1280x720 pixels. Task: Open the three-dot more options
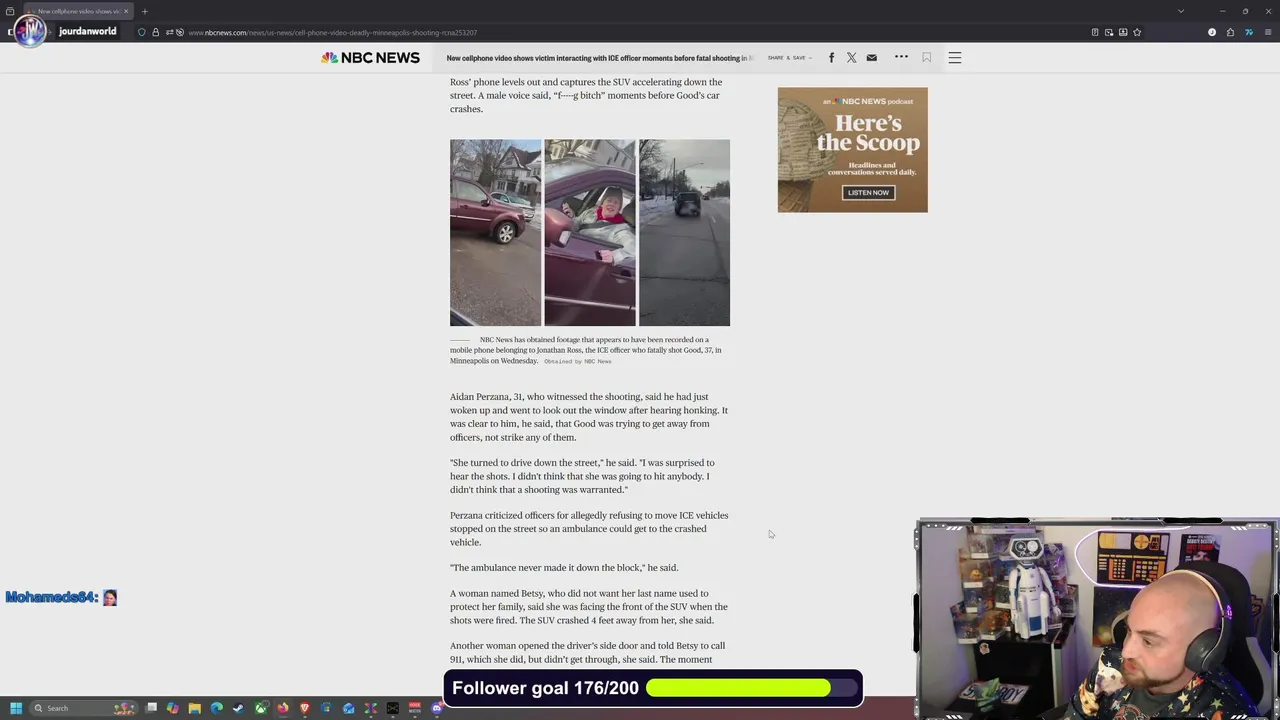click(901, 57)
